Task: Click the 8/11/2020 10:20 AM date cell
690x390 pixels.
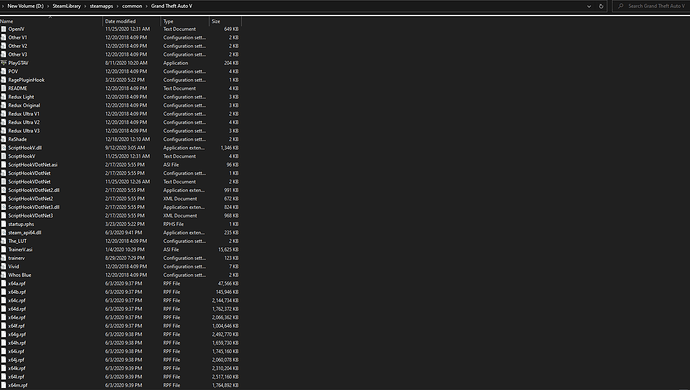Action: click(126, 63)
